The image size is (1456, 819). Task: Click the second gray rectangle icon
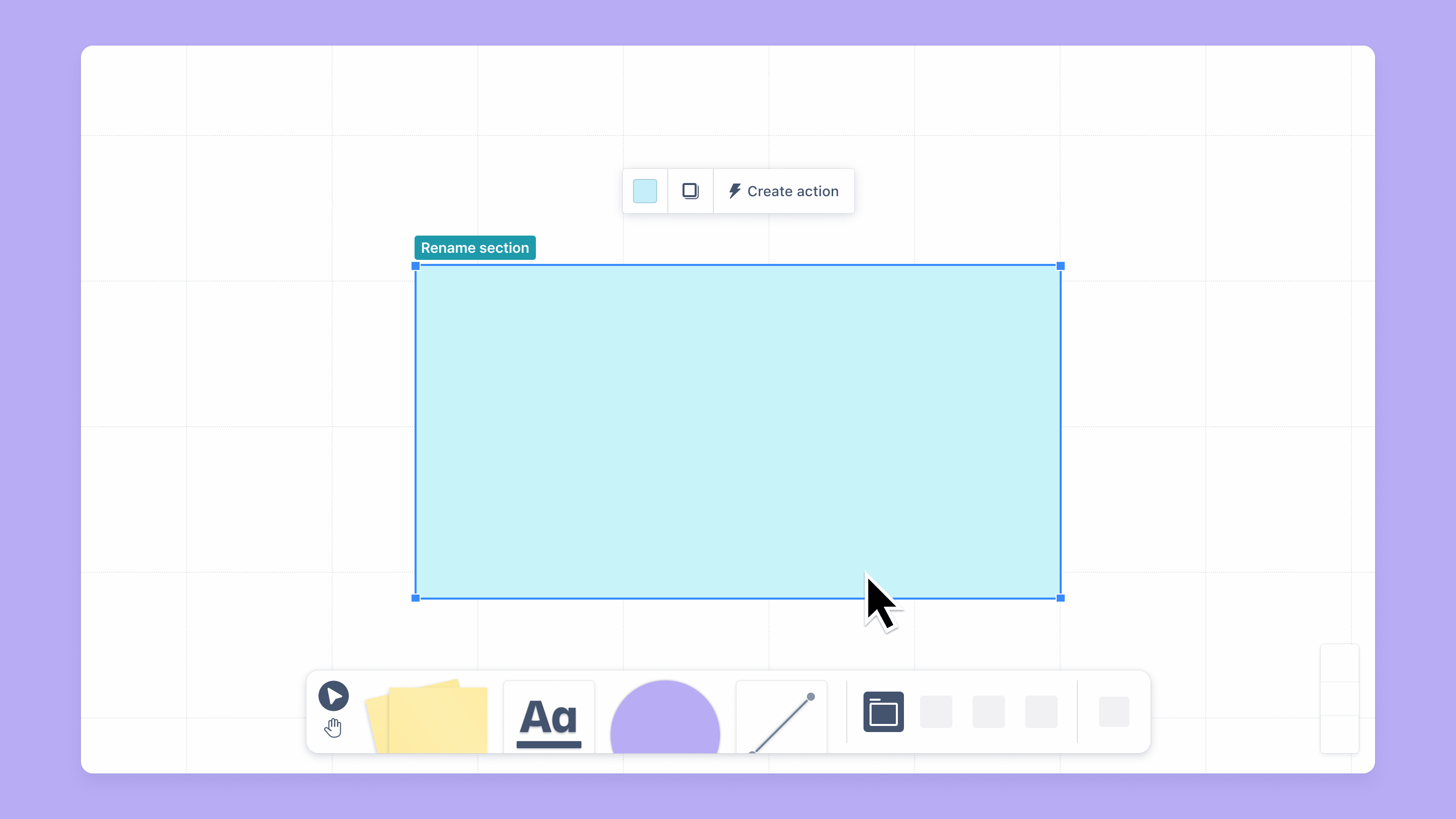pos(988,712)
